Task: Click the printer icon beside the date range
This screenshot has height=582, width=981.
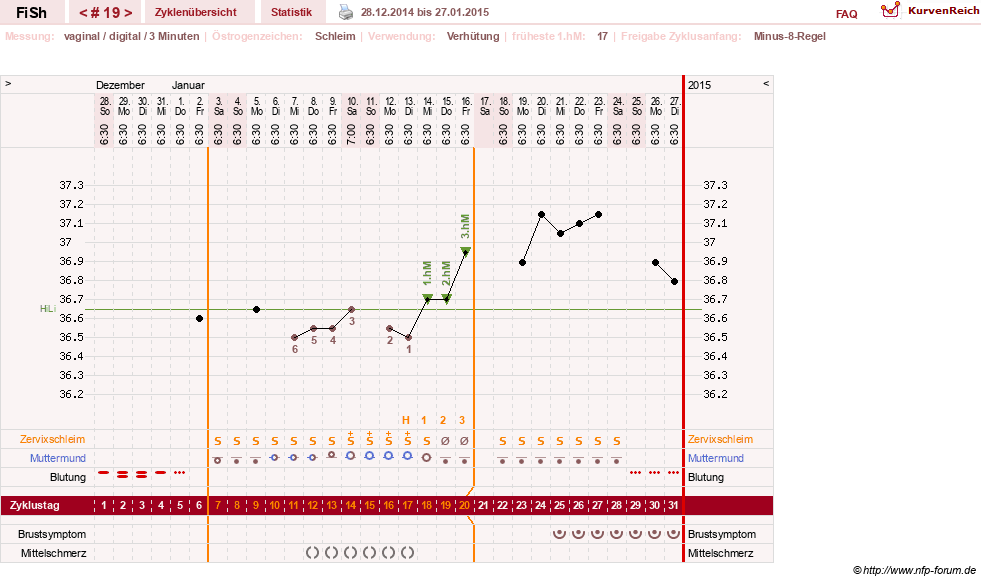Action: [x=346, y=12]
